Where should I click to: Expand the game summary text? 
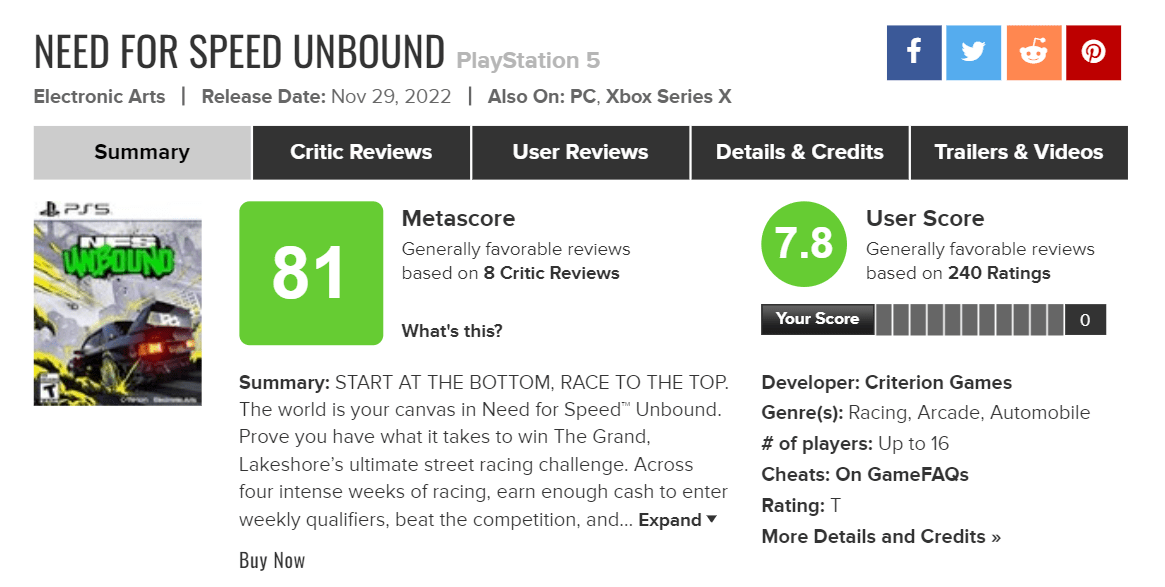[678, 520]
